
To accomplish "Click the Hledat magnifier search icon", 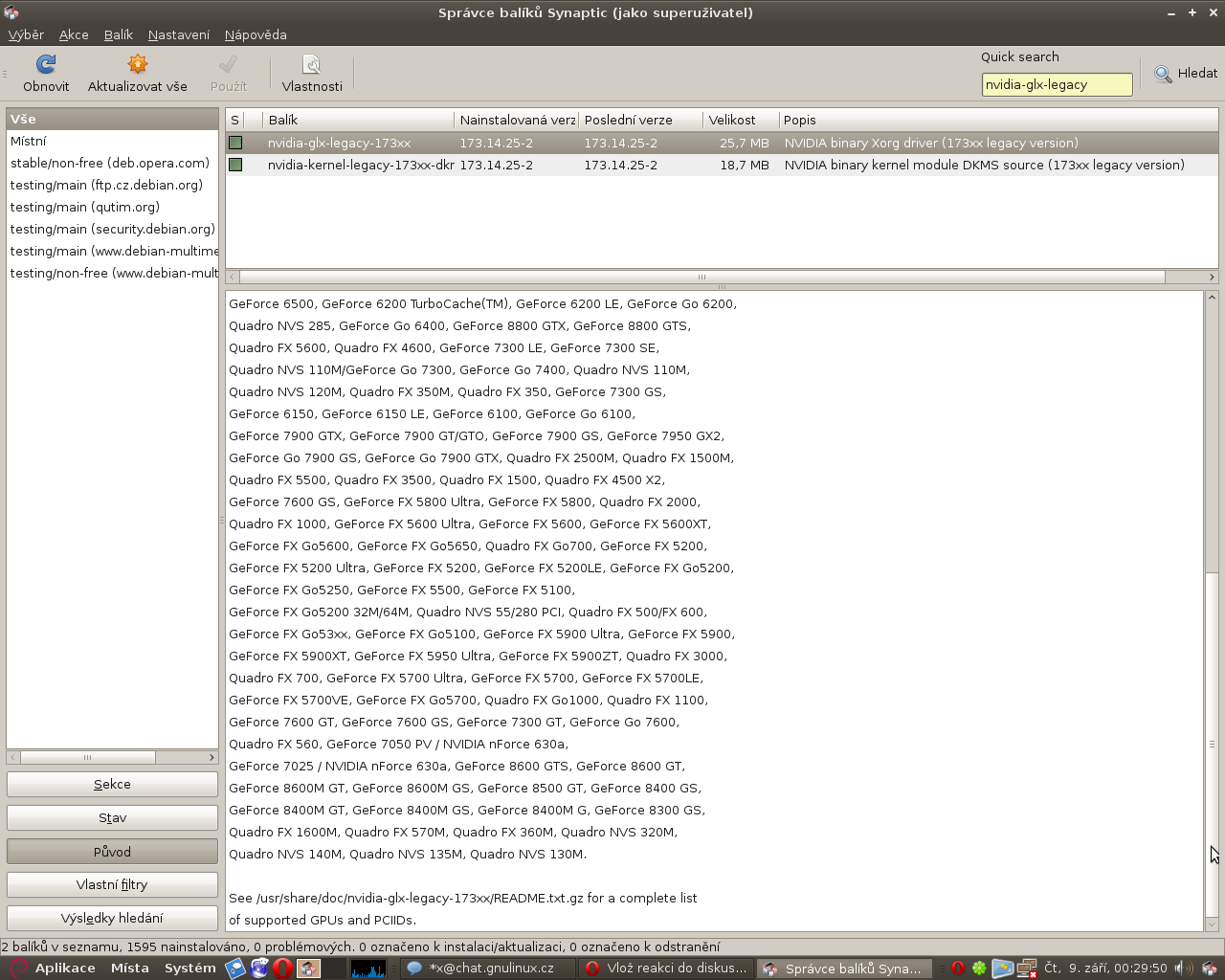I will 1163,74.
